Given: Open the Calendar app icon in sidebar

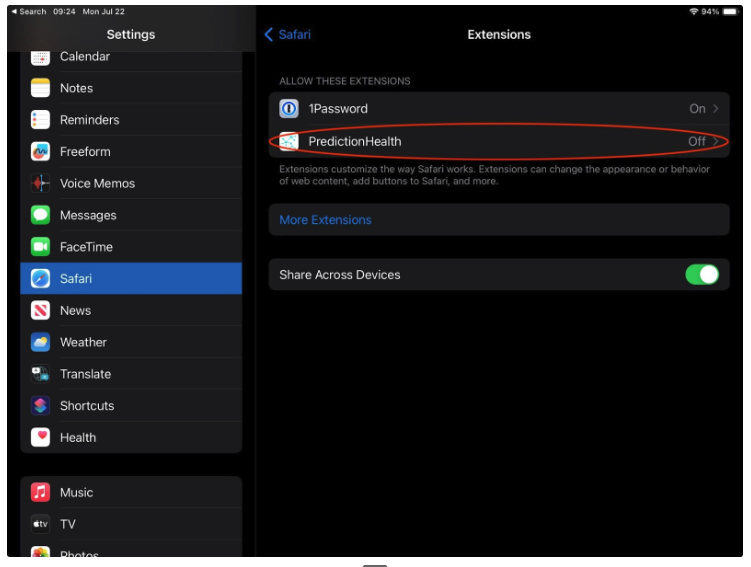Looking at the screenshot, I should pyautogui.click(x=40, y=57).
